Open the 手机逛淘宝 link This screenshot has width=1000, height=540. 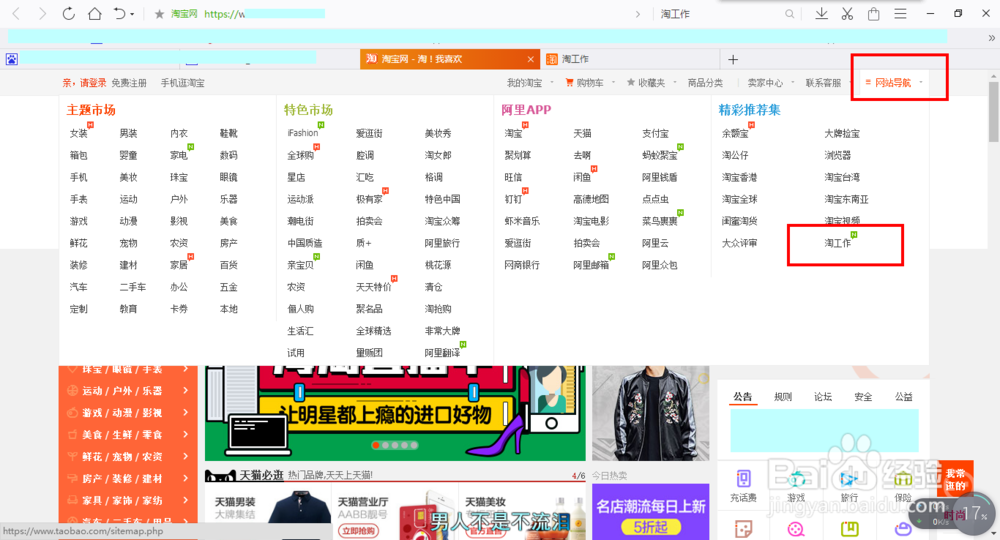click(x=182, y=83)
